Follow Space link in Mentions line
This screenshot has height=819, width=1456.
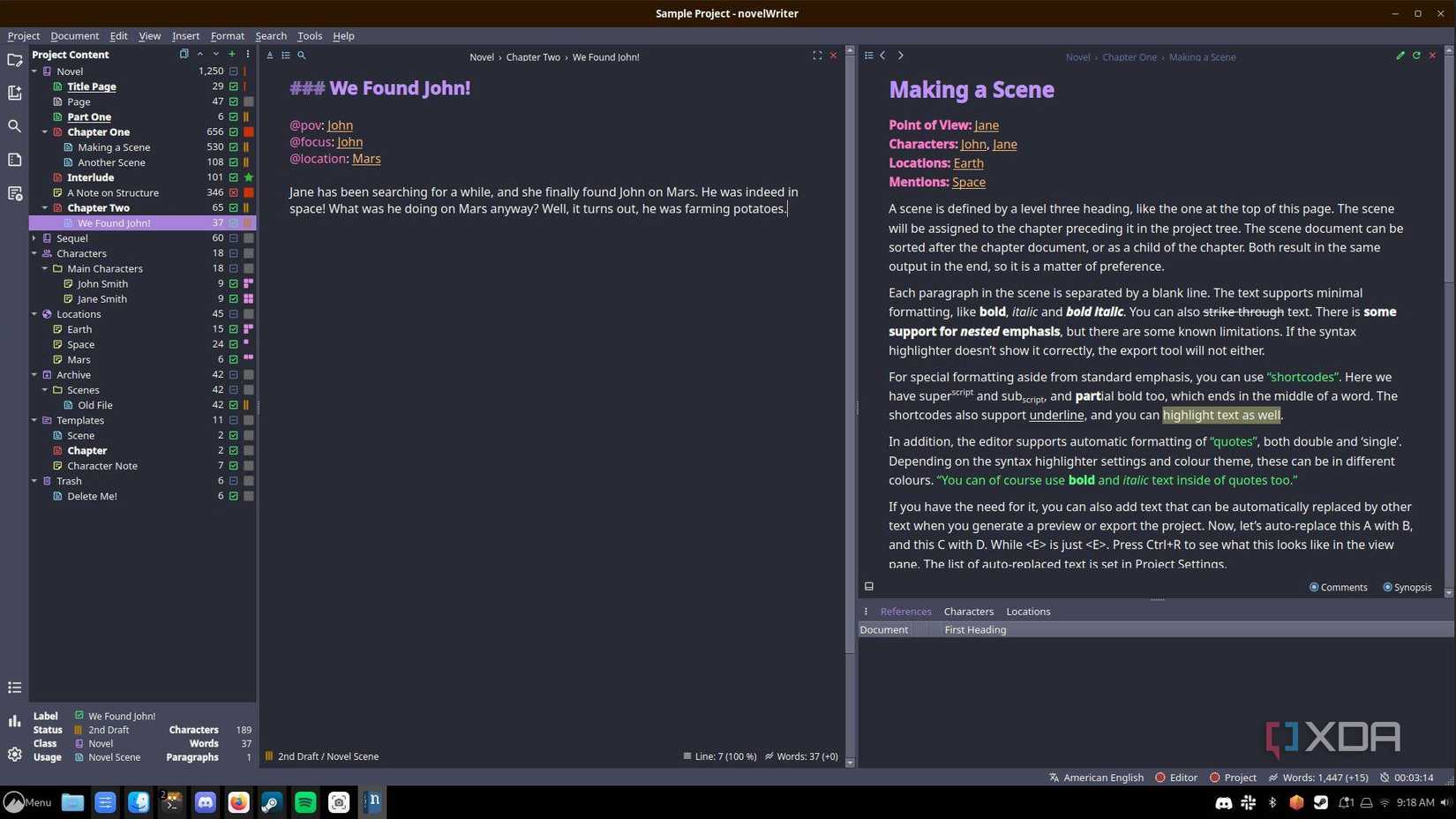[968, 183]
